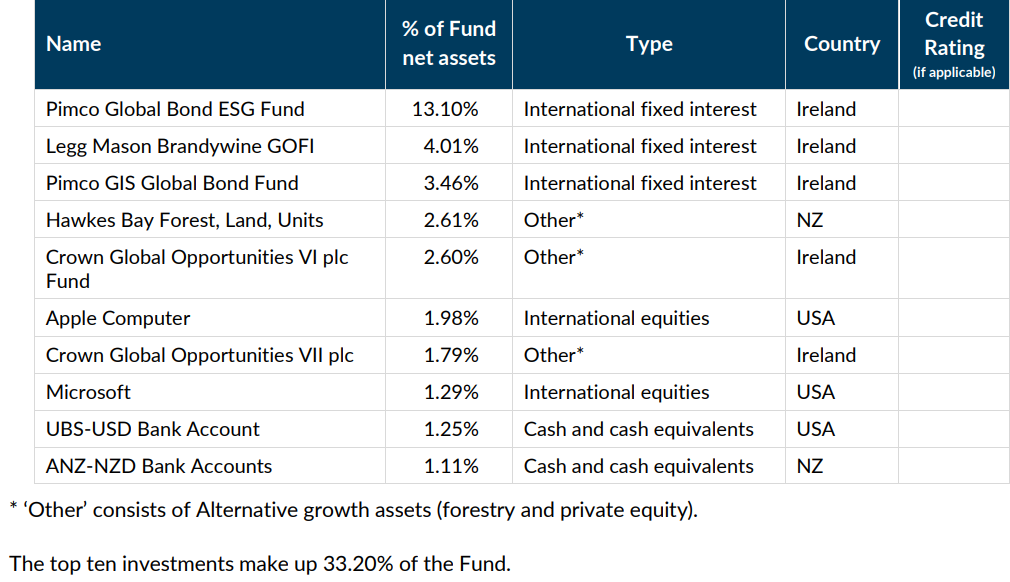Click the Credit Rating column header
This screenshot has width=1010, height=582.
pyautogui.click(x=954, y=44)
